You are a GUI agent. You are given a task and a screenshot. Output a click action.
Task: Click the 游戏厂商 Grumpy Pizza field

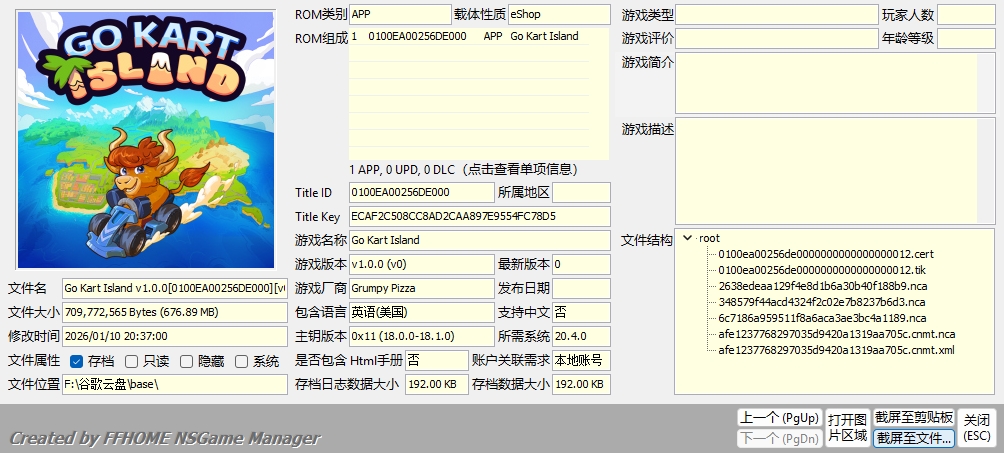click(x=421, y=288)
